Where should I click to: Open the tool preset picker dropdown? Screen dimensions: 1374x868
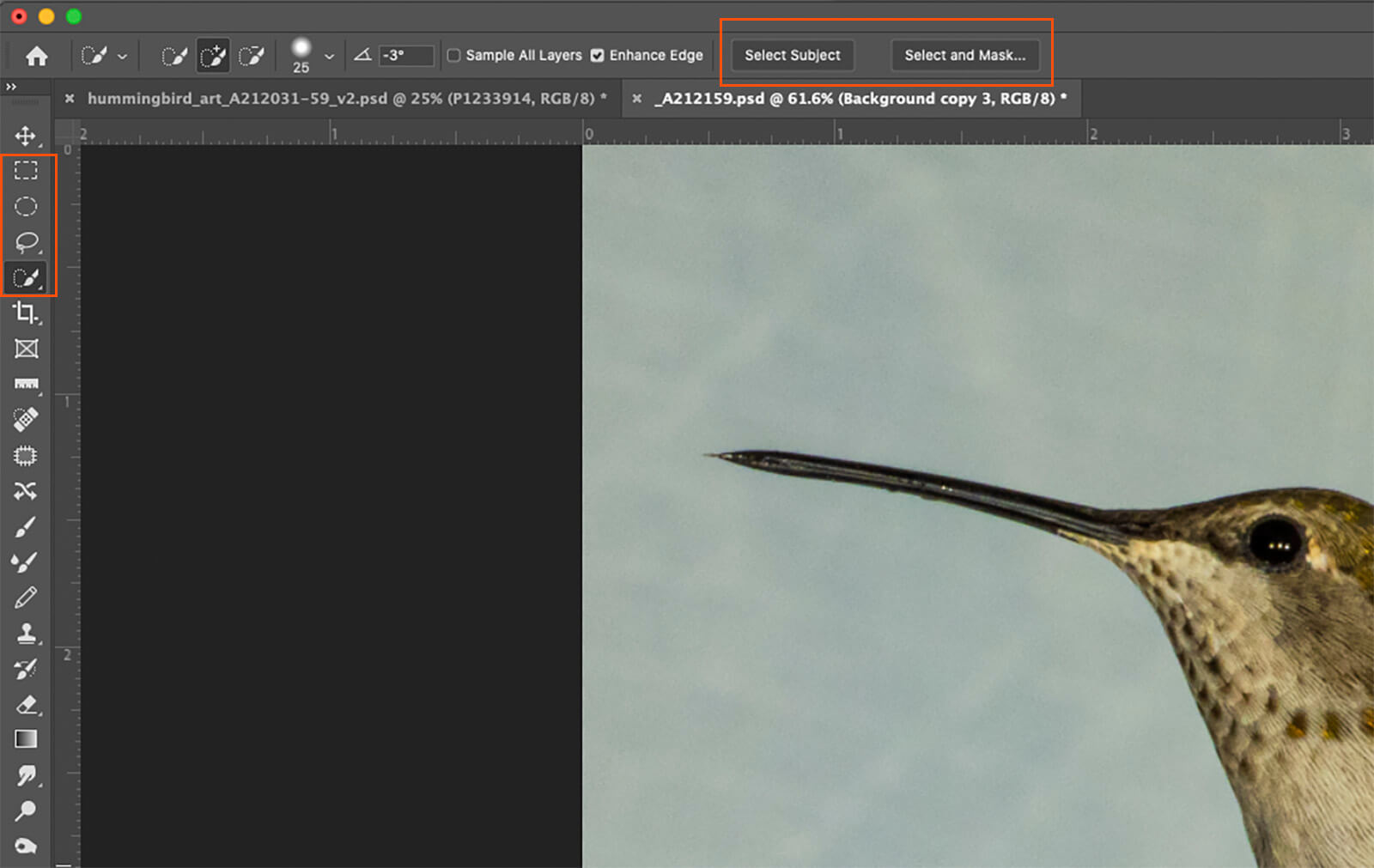click(x=122, y=57)
